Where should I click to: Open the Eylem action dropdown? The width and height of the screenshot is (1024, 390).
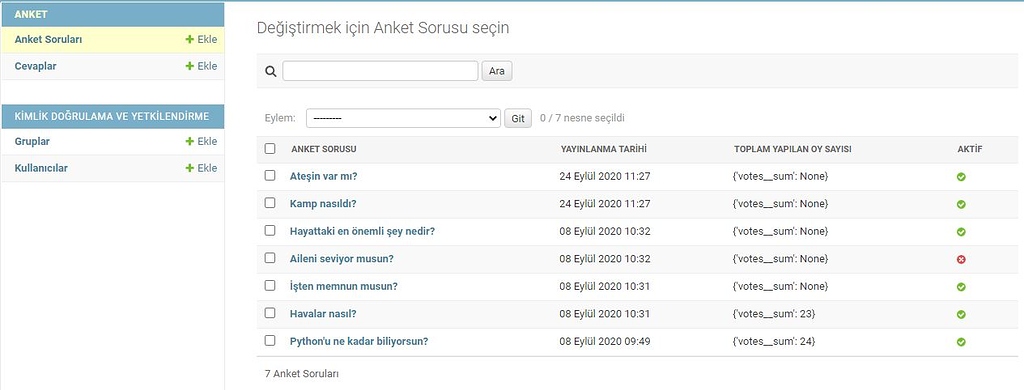[403, 118]
